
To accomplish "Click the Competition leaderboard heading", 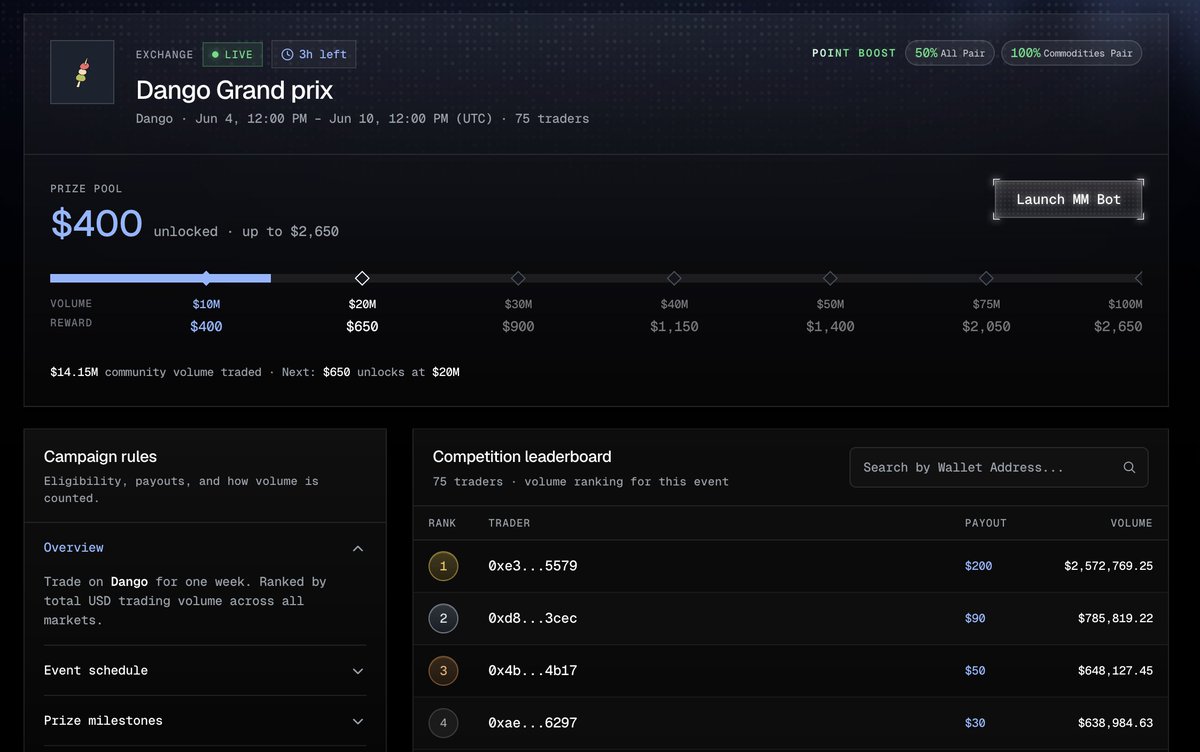I will [x=522, y=456].
